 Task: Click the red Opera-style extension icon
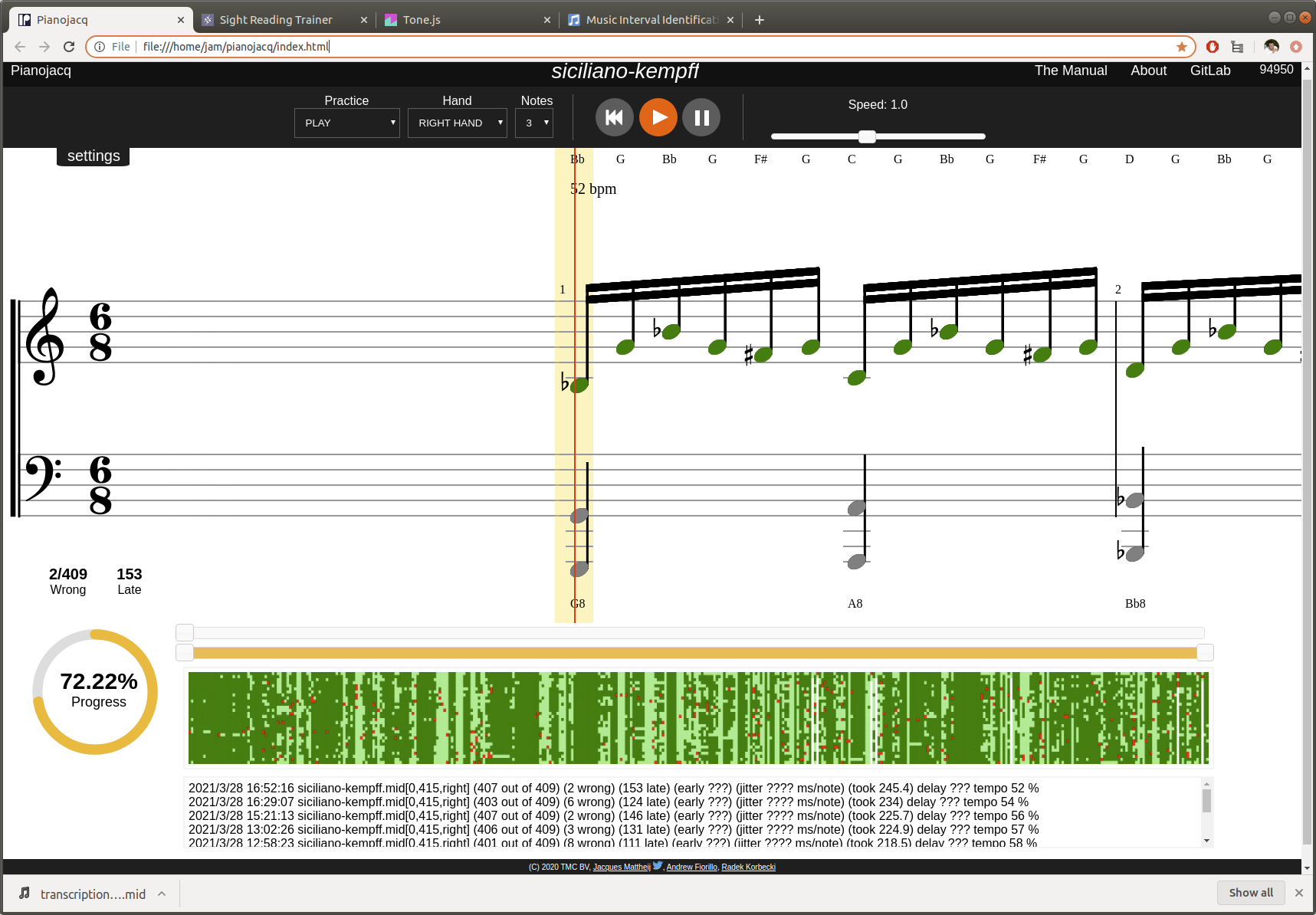click(1213, 47)
